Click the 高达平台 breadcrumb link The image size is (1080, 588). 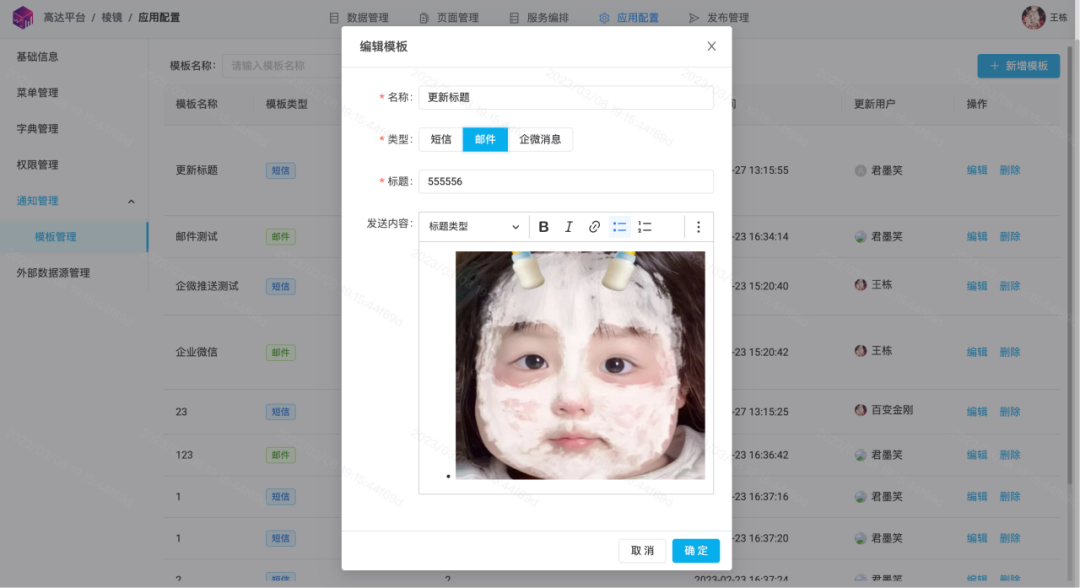64,17
